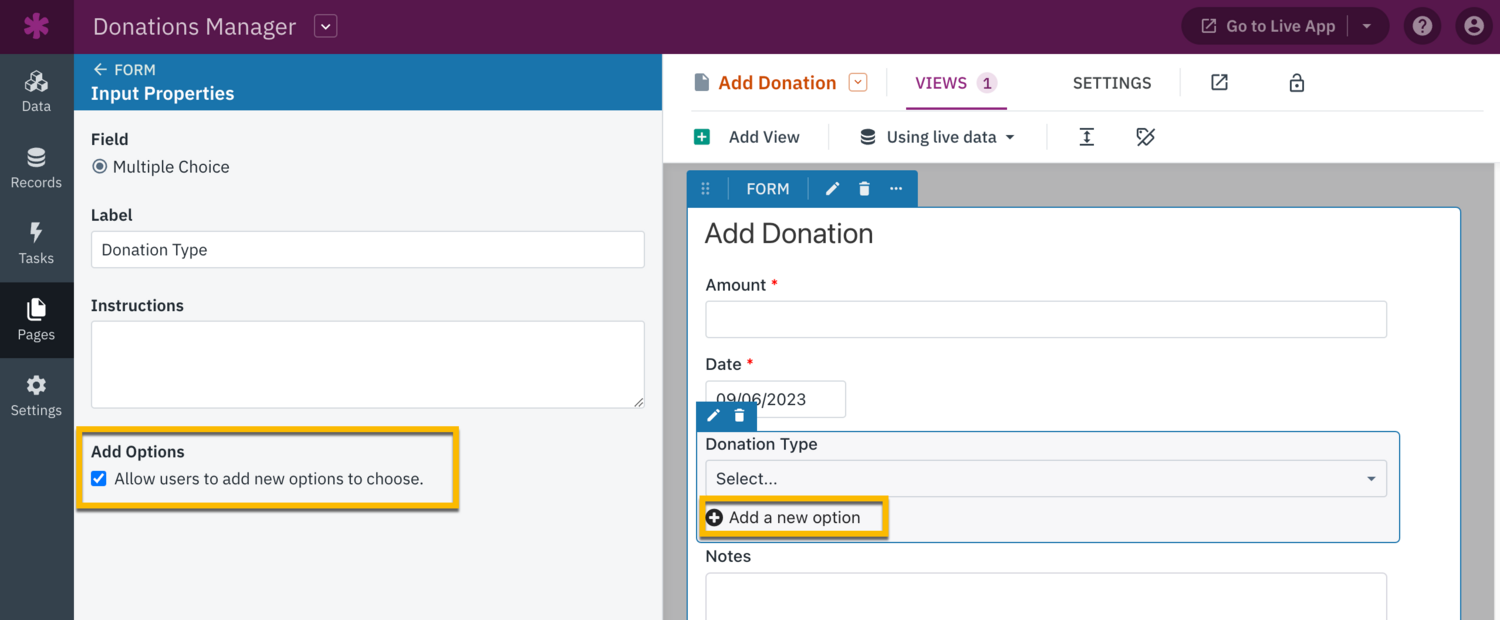Click the open-in-new-window icon beside Settings

pos(1219,83)
